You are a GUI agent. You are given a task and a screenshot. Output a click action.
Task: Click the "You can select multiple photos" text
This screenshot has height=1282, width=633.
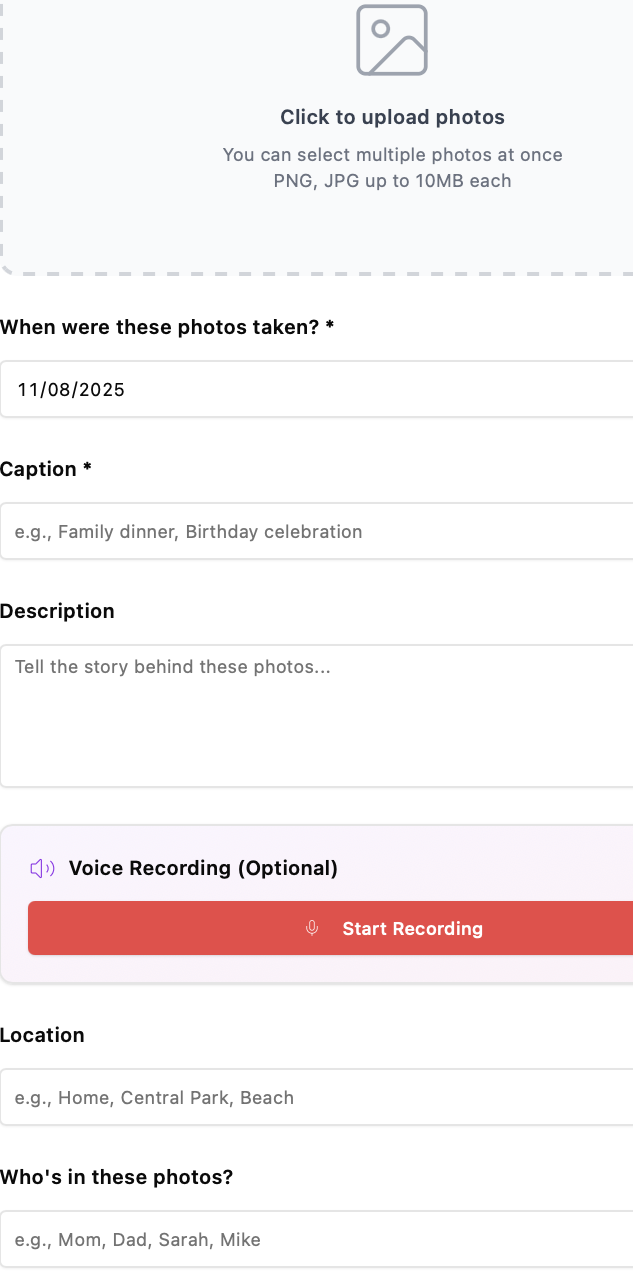[x=392, y=155]
